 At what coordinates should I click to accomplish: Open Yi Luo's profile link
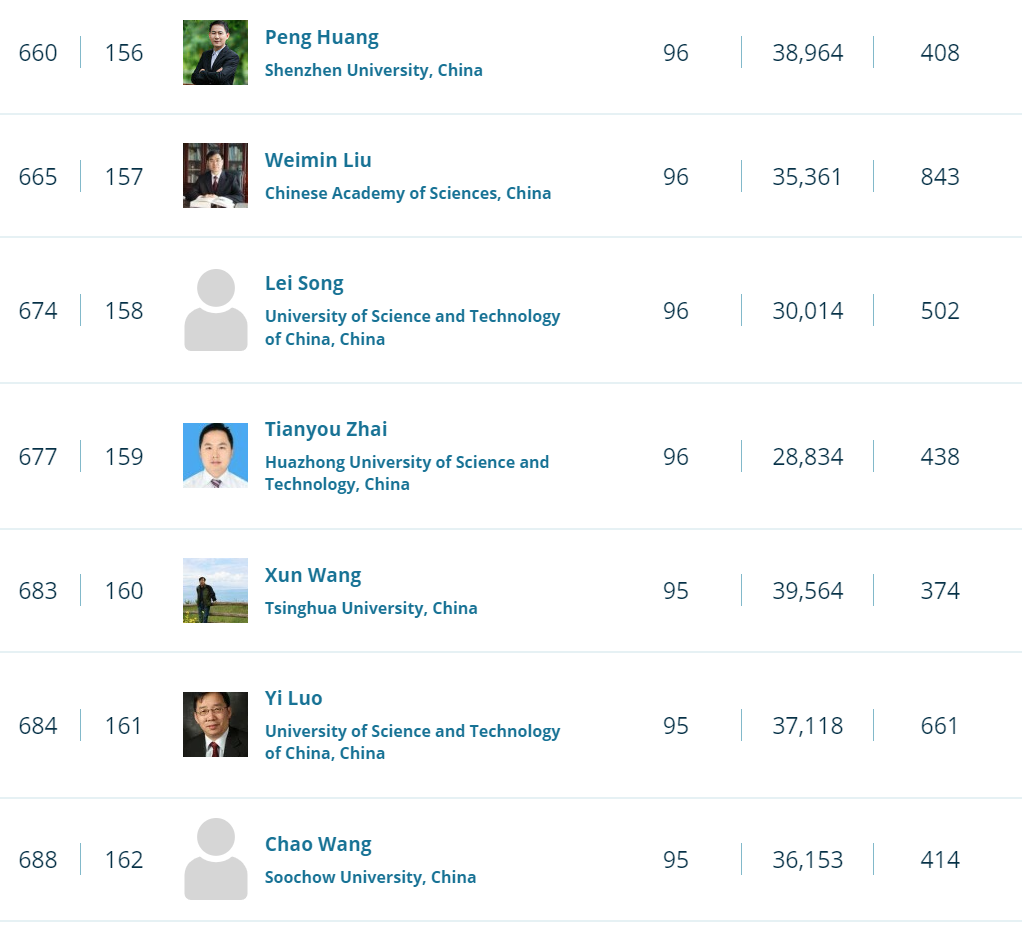pos(293,698)
